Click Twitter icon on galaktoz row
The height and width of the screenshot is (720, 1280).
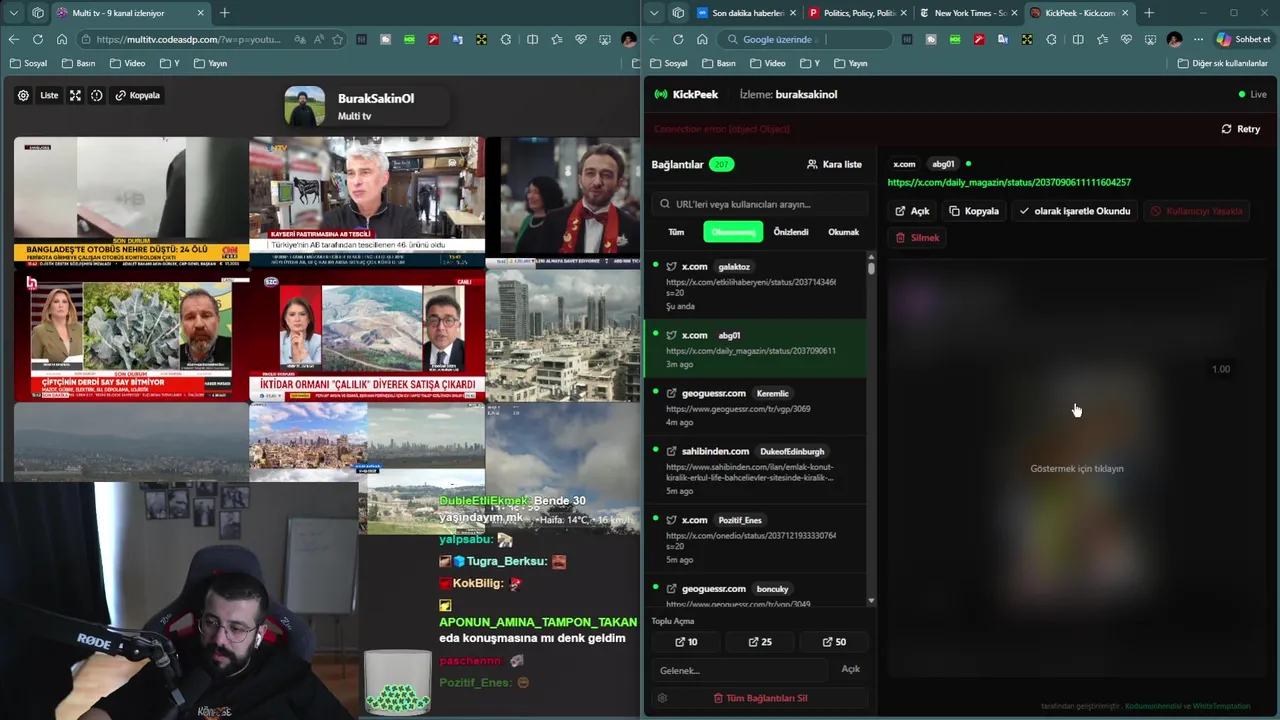point(671,267)
